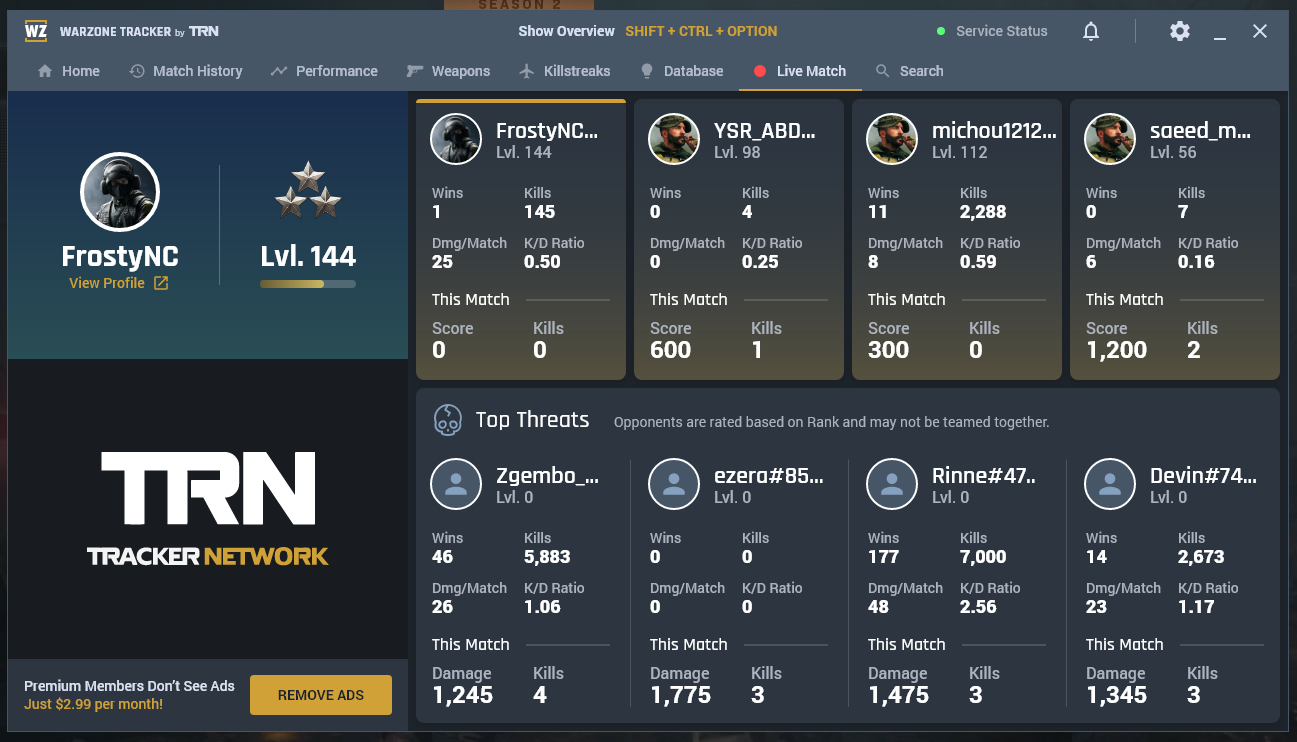Click Lvl. 98 under YSR_ABD

point(737,152)
